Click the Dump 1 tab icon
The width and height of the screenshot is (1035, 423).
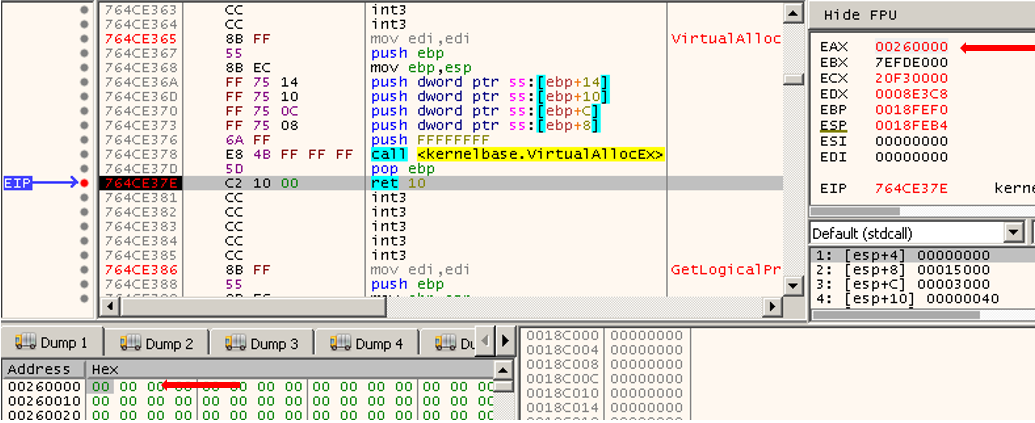click(25, 342)
